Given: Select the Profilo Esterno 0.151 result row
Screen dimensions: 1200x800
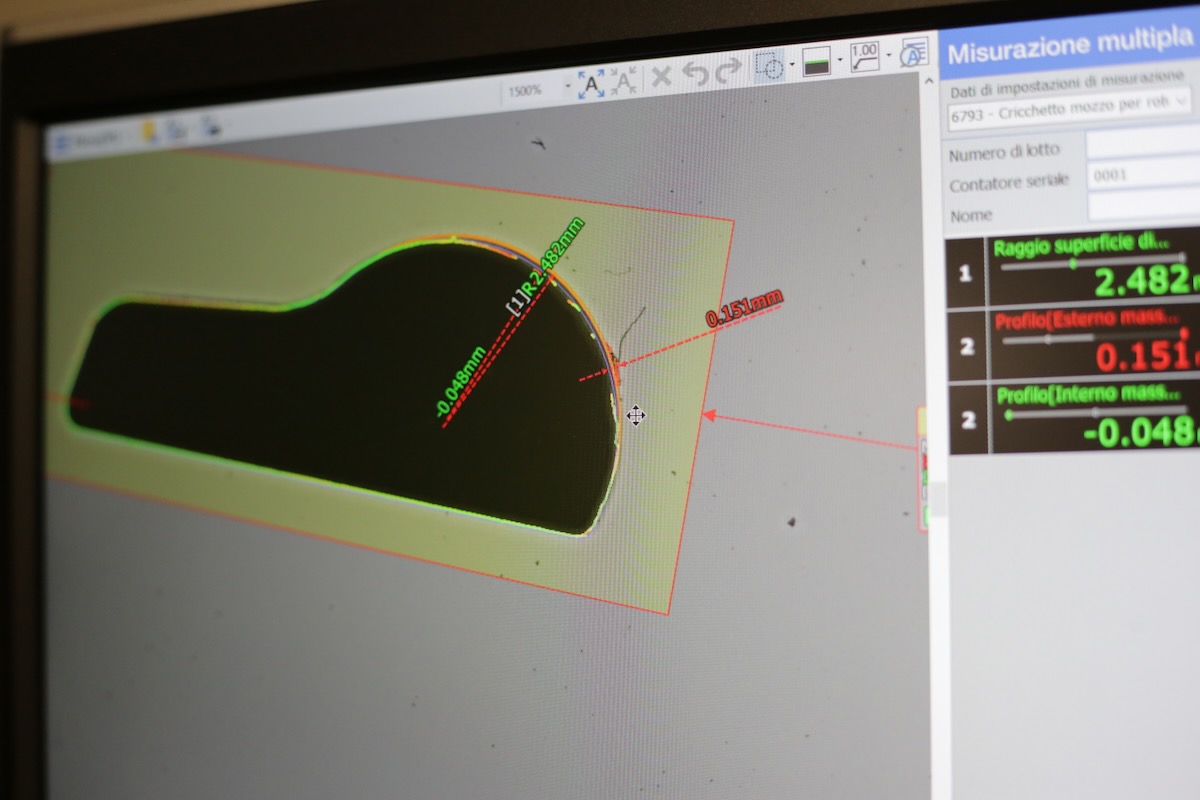Looking at the screenshot, I should (1070, 344).
